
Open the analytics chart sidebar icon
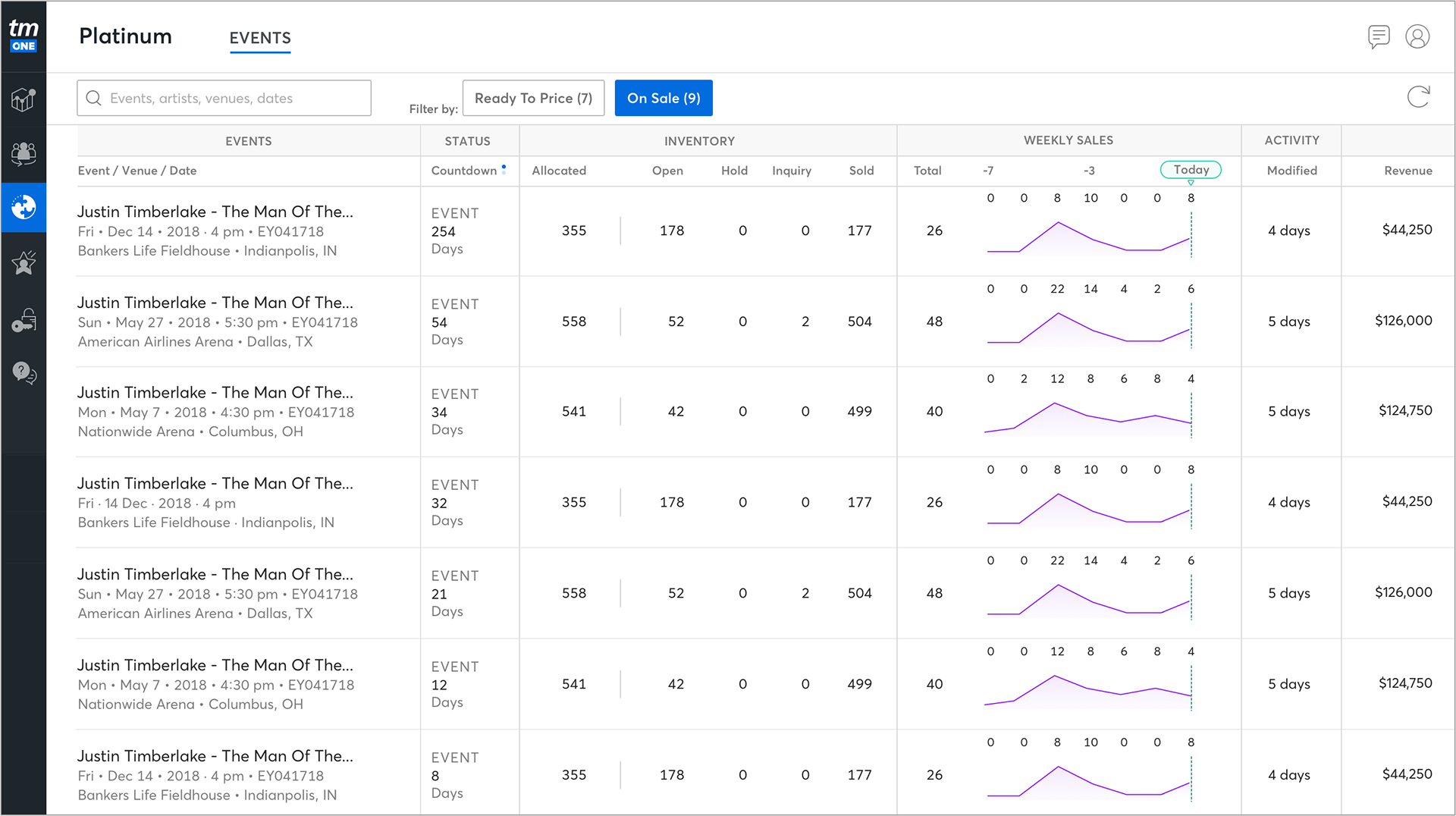[24, 99]
